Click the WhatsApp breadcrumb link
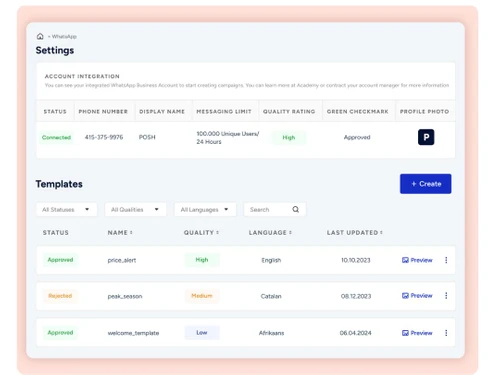The image size is (500, 375). (64, 36)
